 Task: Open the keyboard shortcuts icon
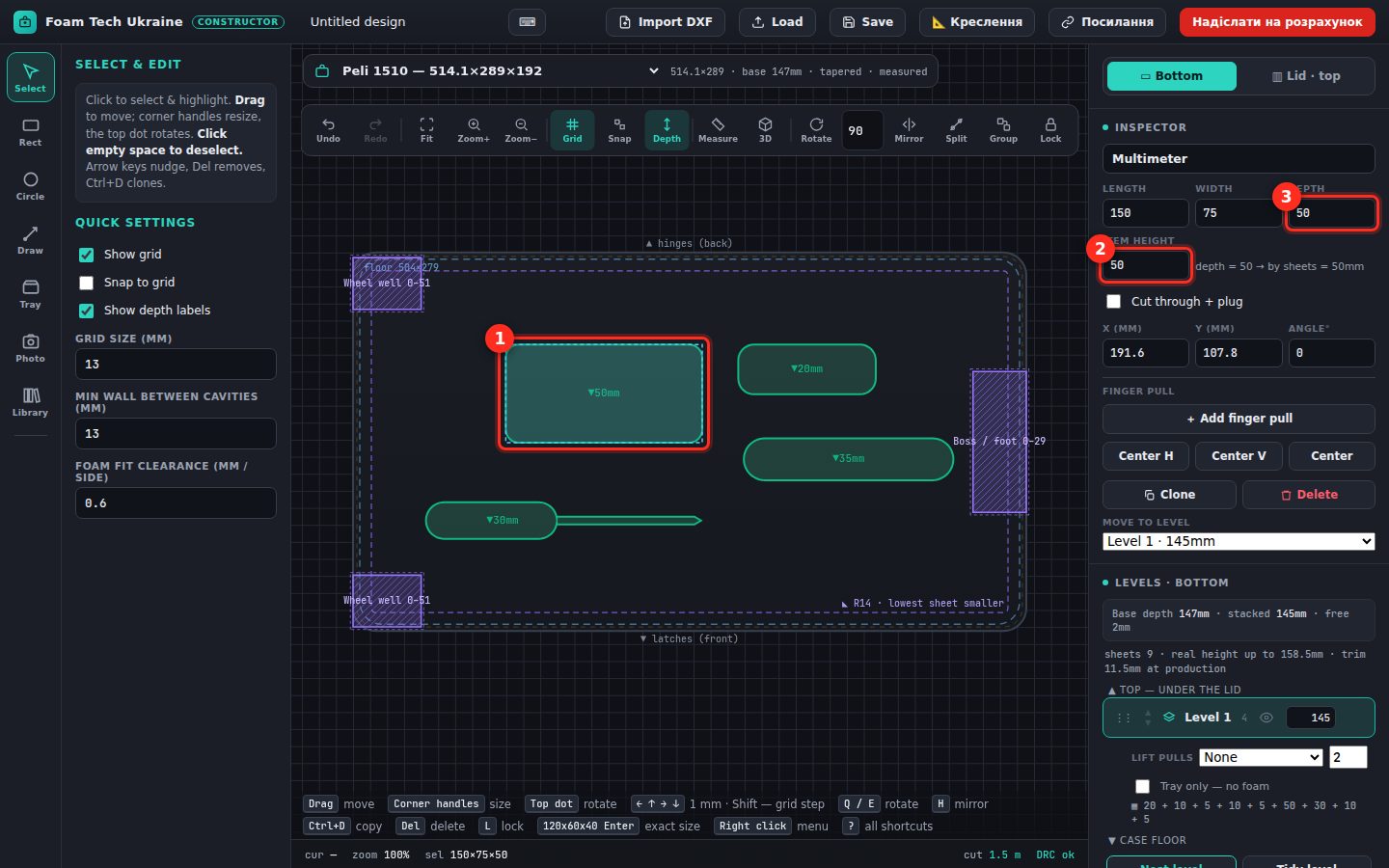click(x=527, y=21)
